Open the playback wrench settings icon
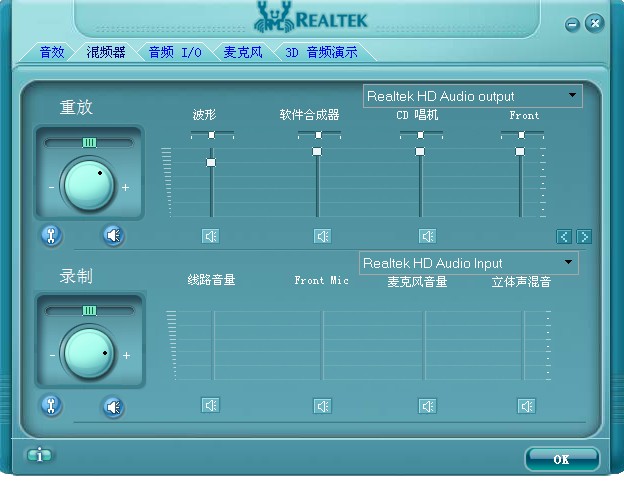Screen dimensions: 624x489 51,236
